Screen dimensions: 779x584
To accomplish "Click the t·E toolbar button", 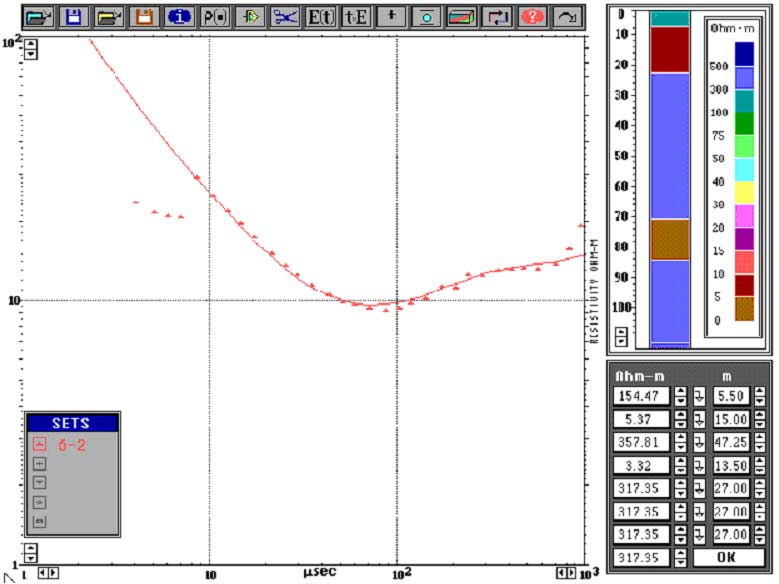I will tap(356, 16).
